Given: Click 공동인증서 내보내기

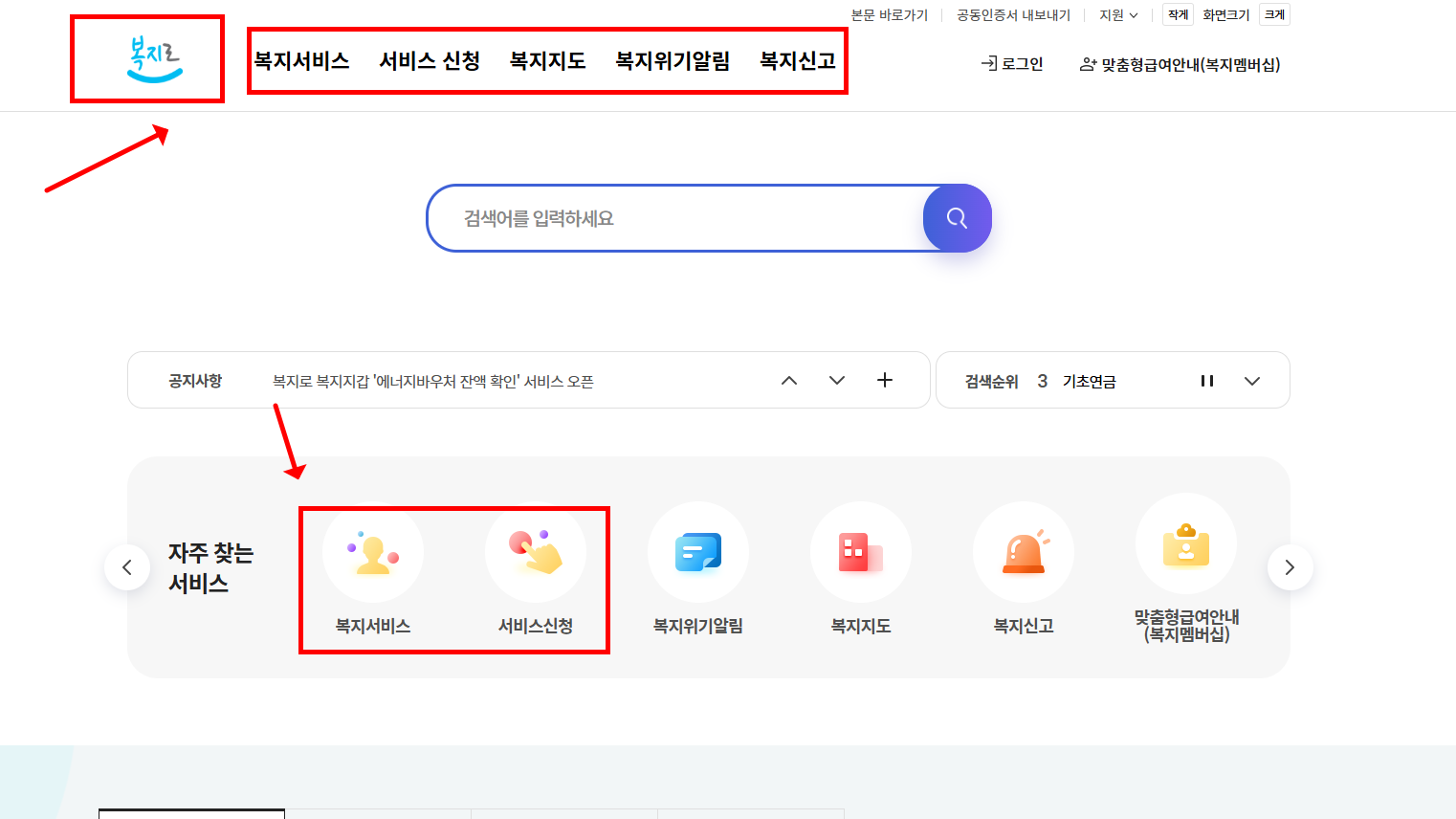Looking at the screenshot, I should point(1013,15).
